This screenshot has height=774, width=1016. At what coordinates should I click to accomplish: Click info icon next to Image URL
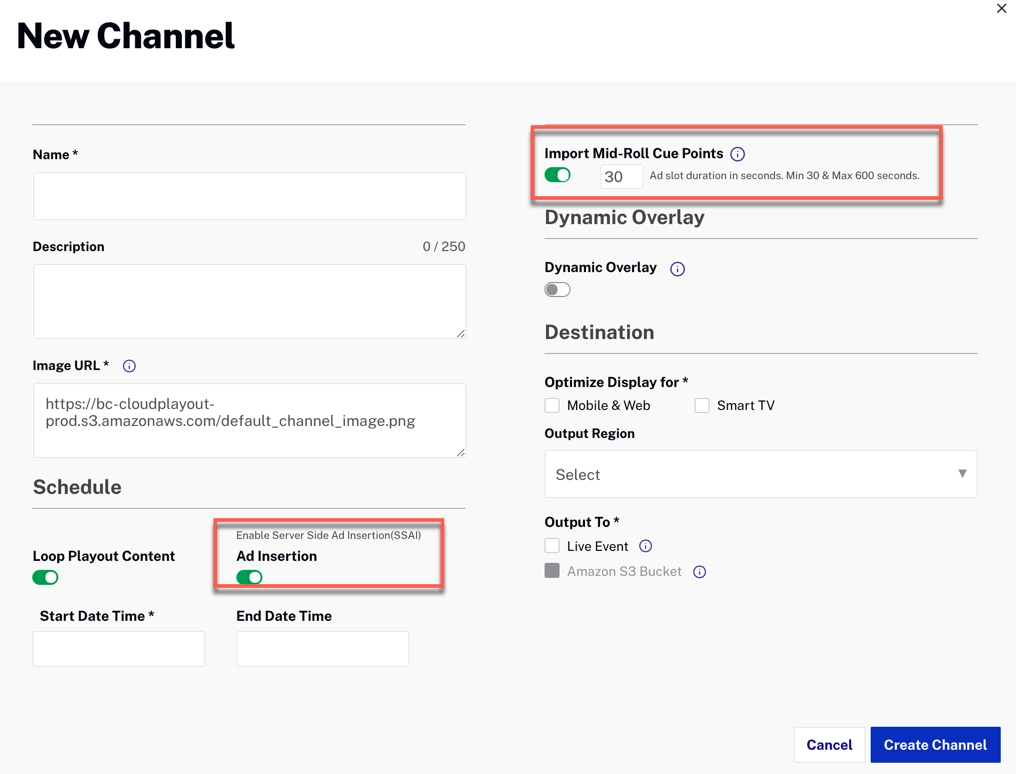(x=129, y=366)
